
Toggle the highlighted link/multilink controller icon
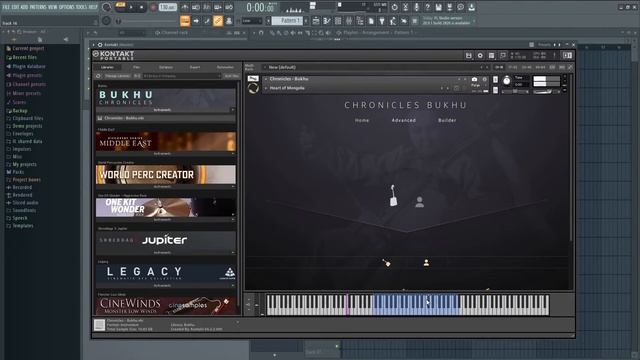pos(218,21)
